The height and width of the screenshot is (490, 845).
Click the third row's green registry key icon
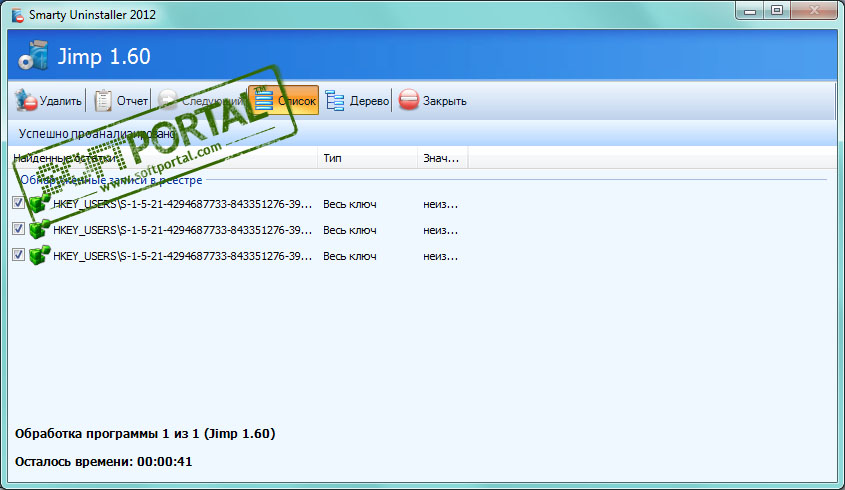pos(39,255)
